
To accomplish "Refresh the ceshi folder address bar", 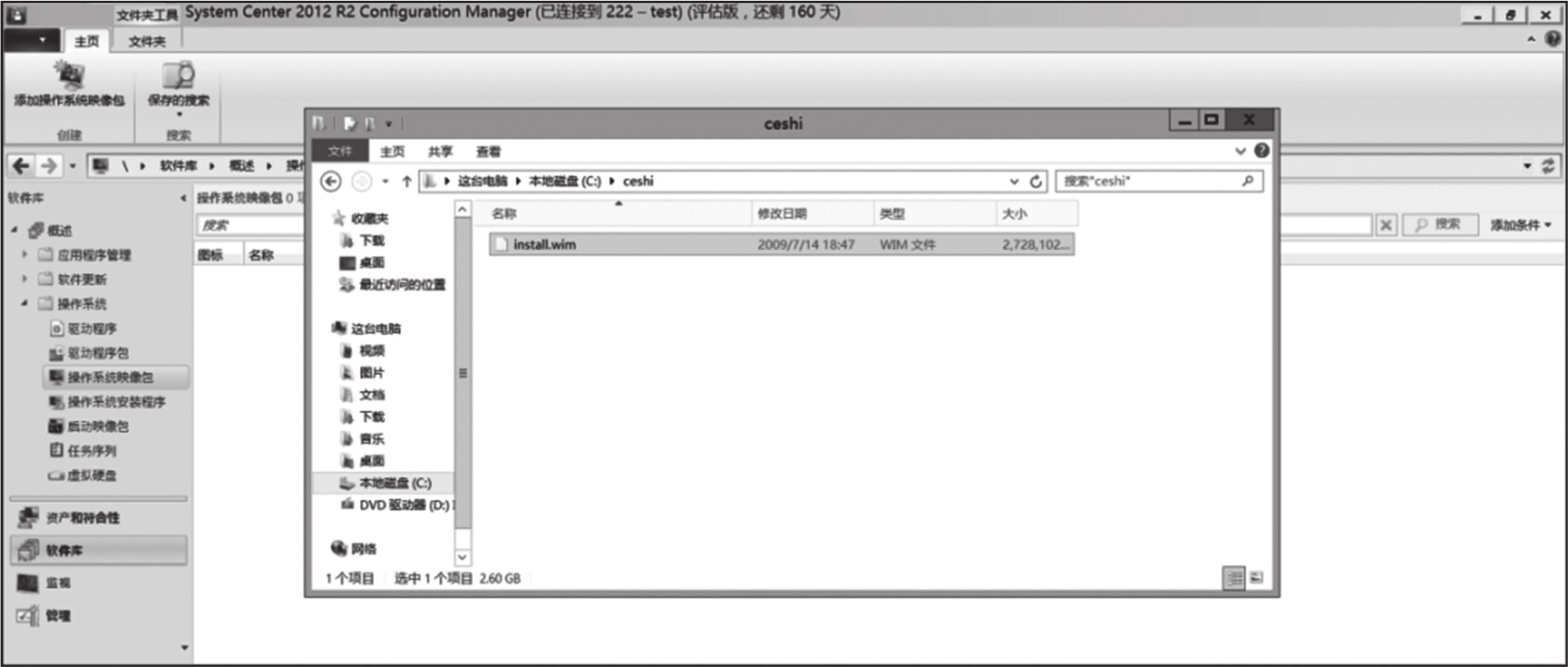I will [1036, 181].
